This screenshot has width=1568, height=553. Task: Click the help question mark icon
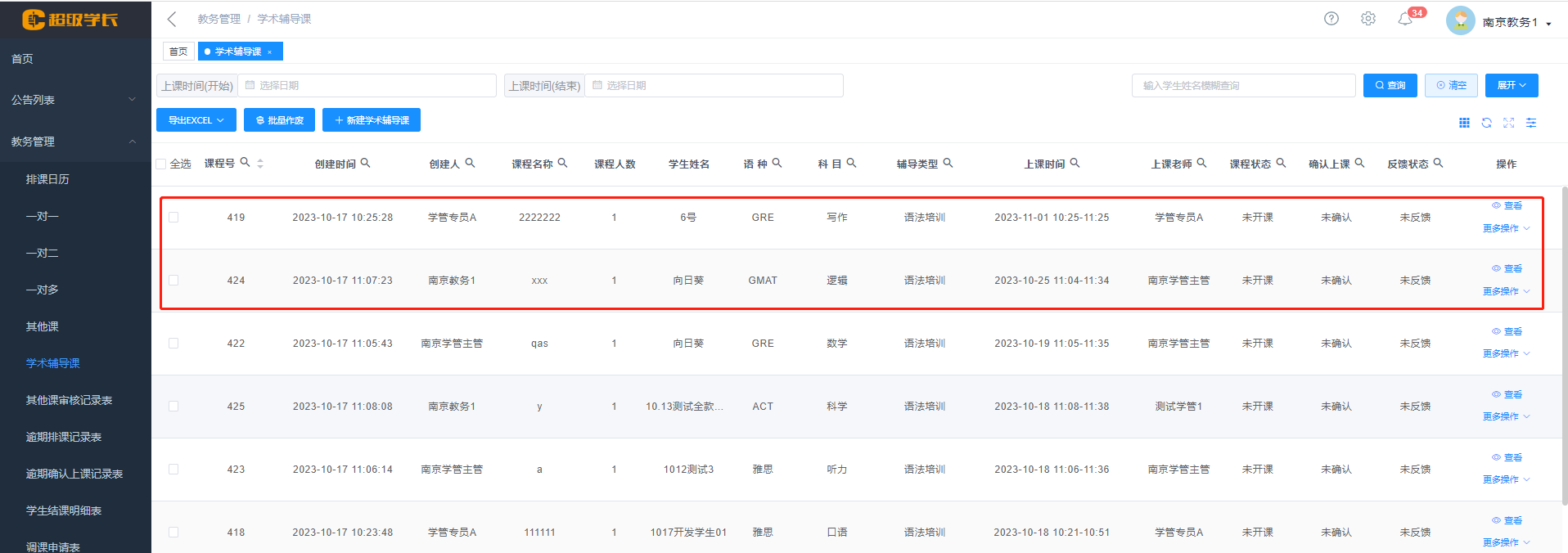(1331, 19)
